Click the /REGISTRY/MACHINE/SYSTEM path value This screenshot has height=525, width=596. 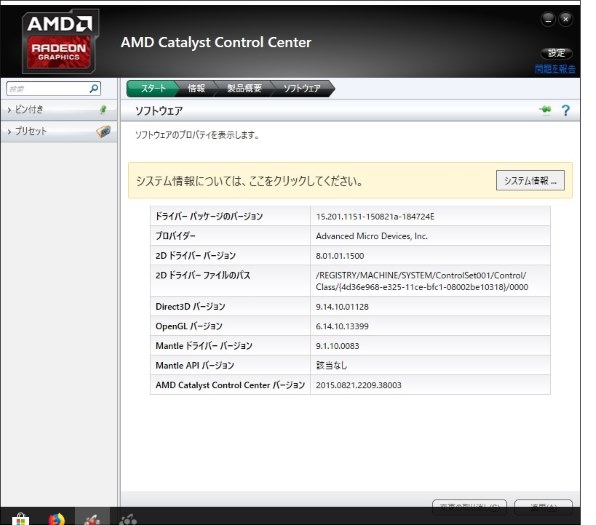pos(422,281)
